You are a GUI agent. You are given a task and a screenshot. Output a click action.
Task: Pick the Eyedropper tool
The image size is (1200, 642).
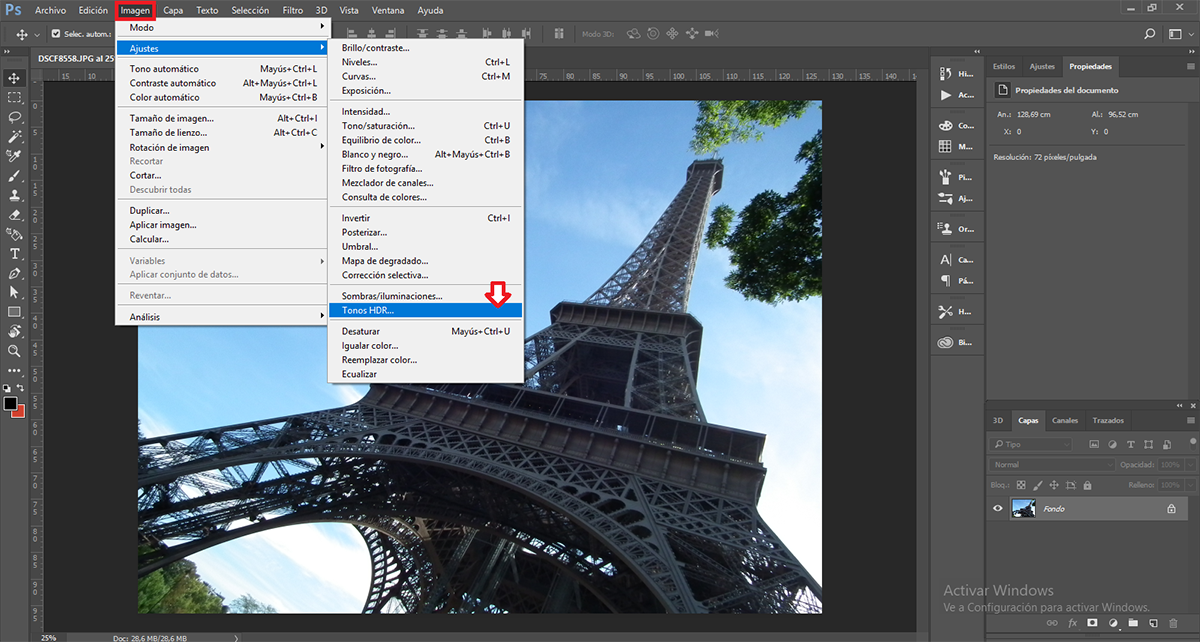coord(15,156)
